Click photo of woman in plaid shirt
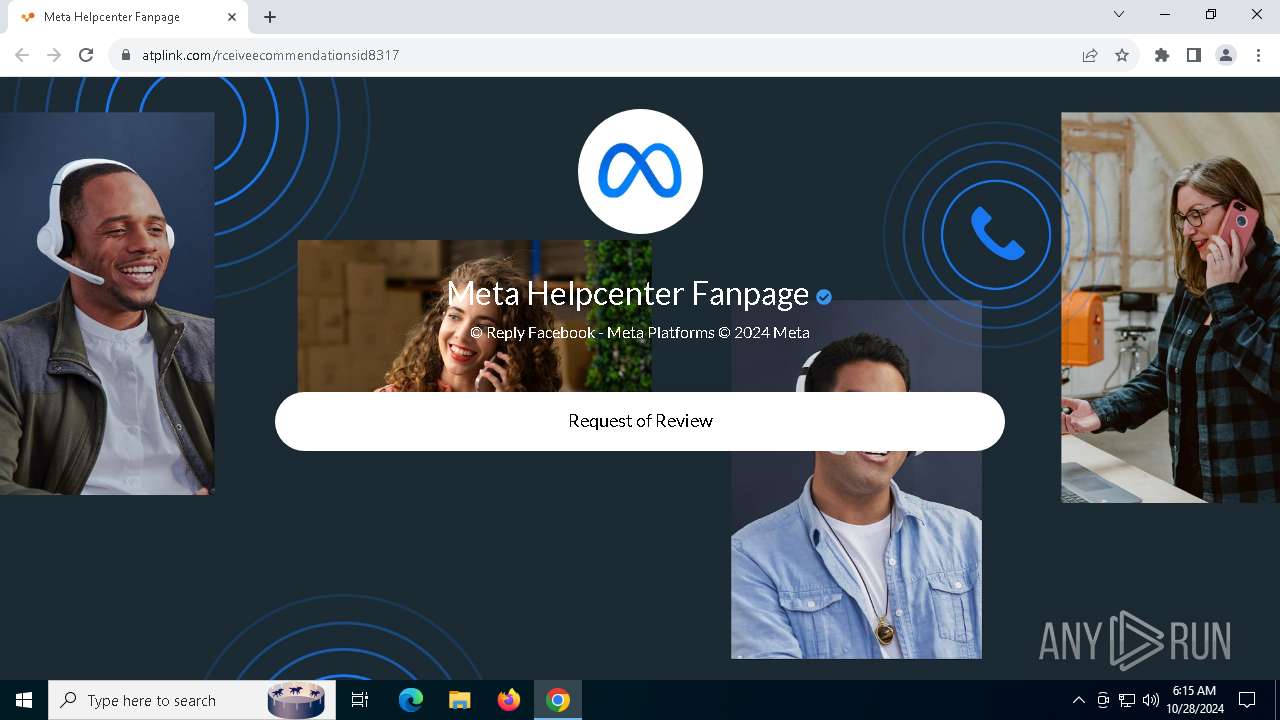 1170,307
